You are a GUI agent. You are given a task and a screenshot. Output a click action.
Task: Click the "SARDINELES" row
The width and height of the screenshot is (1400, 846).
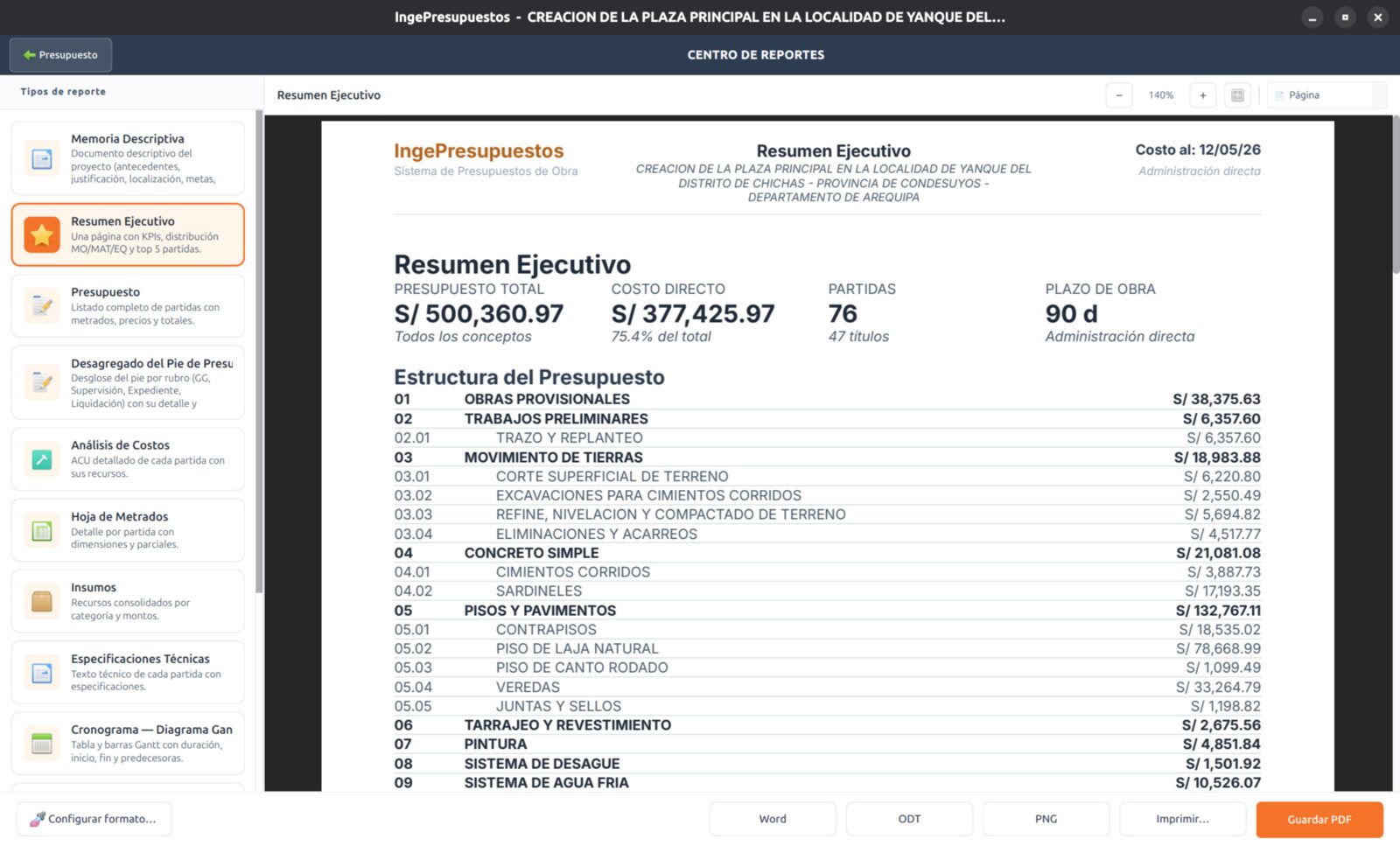[x=828, y=591]
